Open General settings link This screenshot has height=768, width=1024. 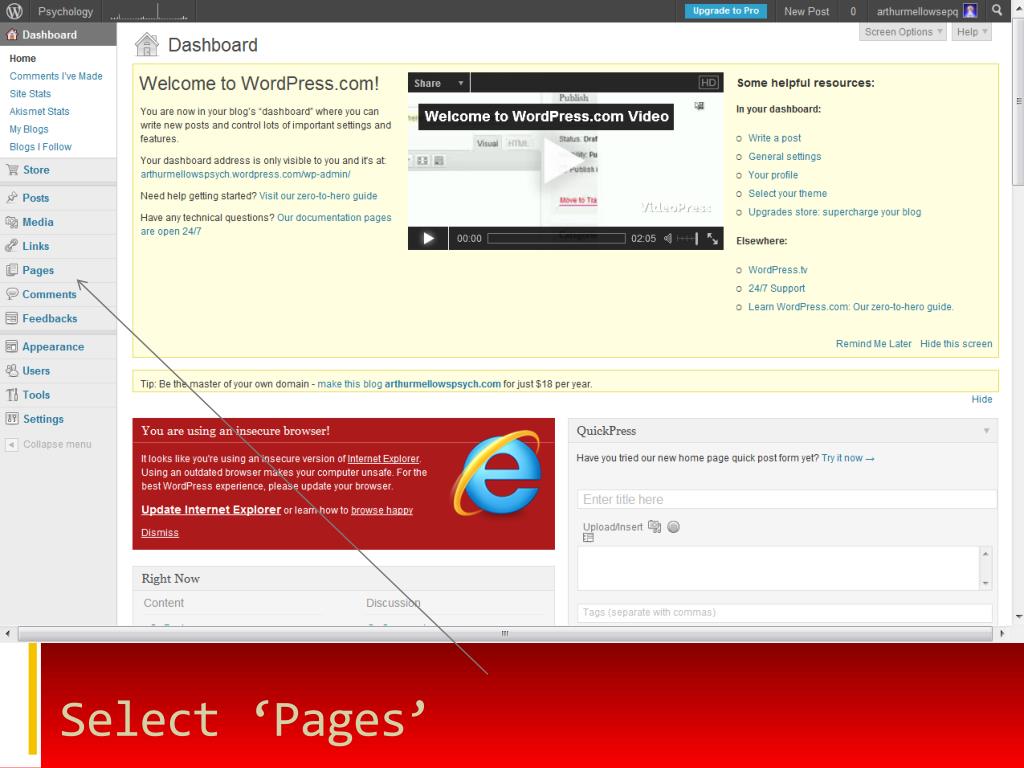pyautogui.click(x=784, y=157)
